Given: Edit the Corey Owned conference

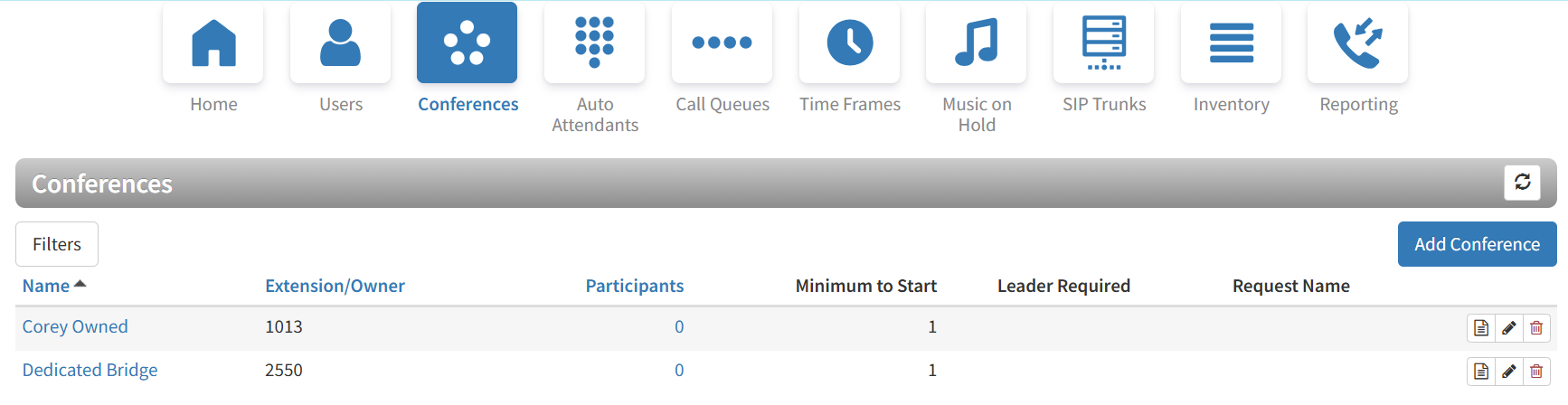Looking at the screenshot, I should click(x=1508, y=328).
